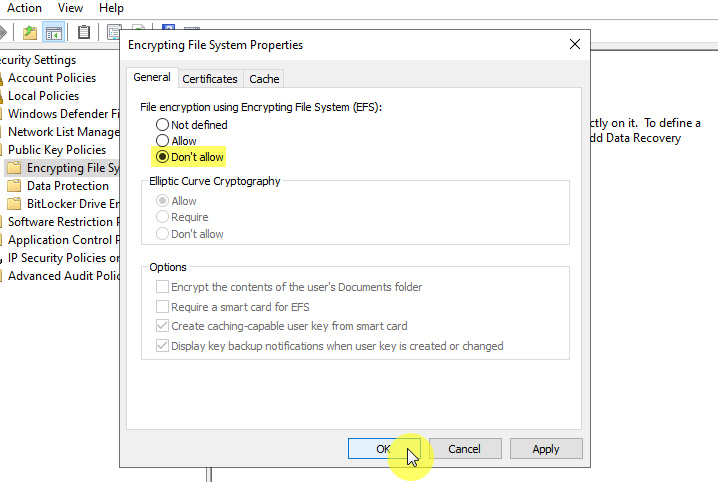Screen dimensions: 718x482
Task: Select the Not defined radio button
Action: coord(162,125)
